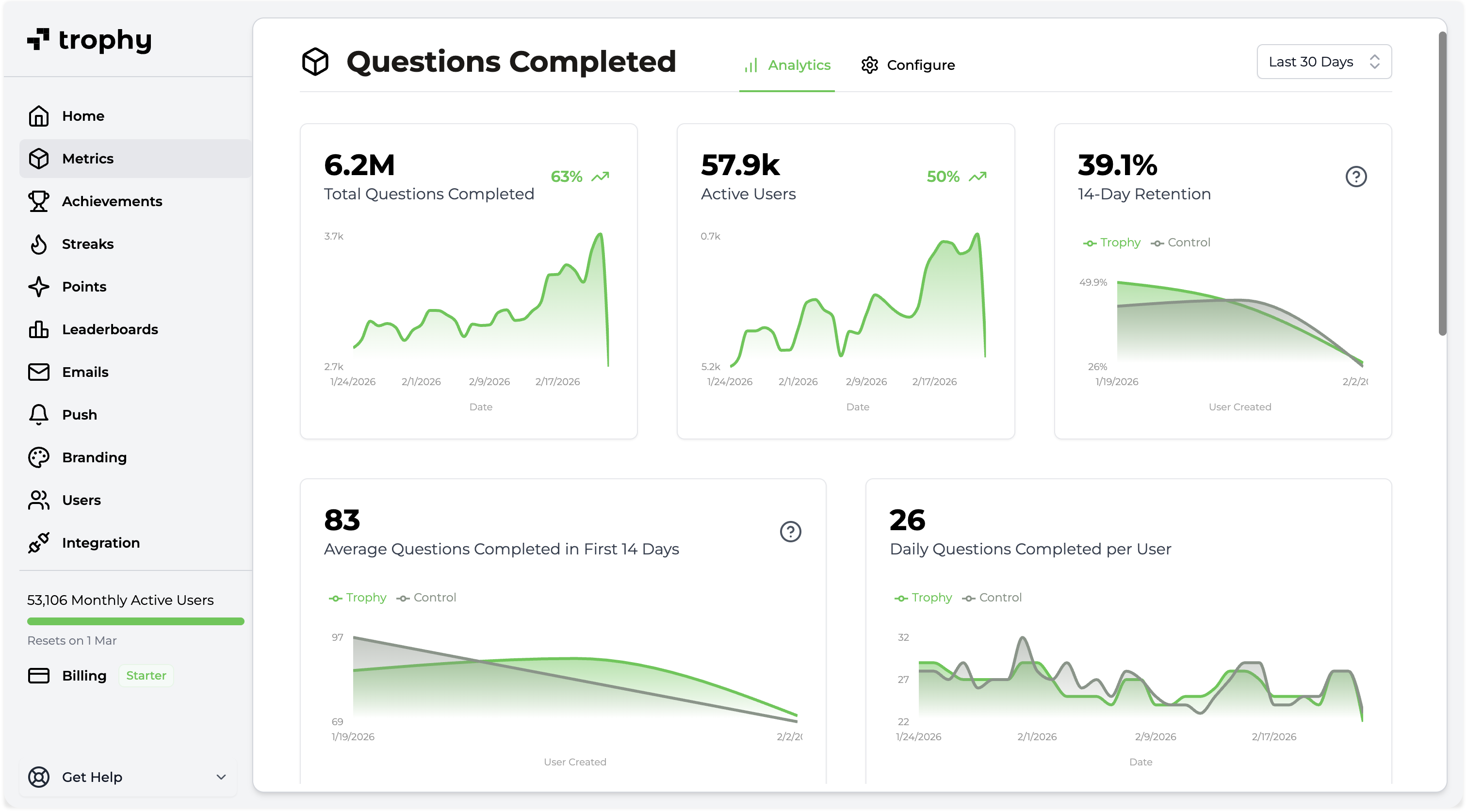Screen dimensions: 1467x812
Task: Open Achievements via the trophy icon
Action: 39,201
